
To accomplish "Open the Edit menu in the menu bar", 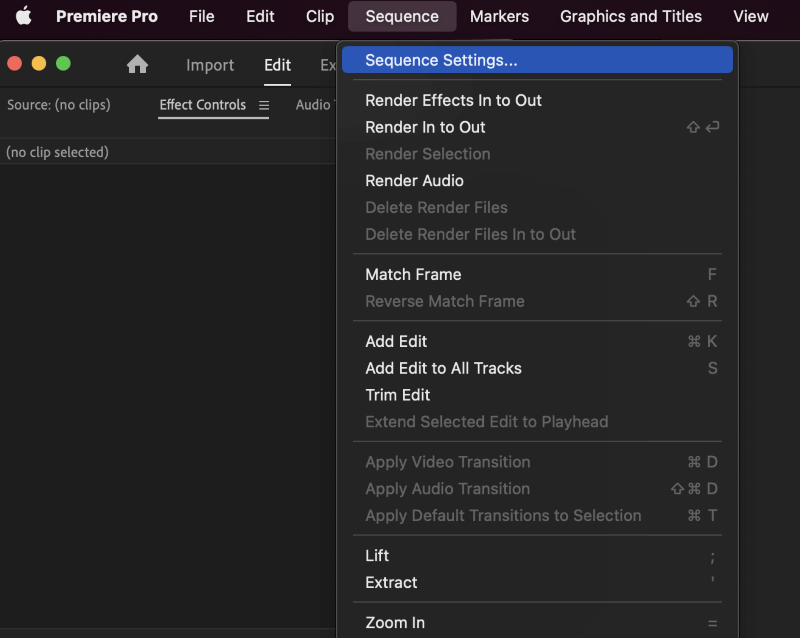I will pos(260,16).
